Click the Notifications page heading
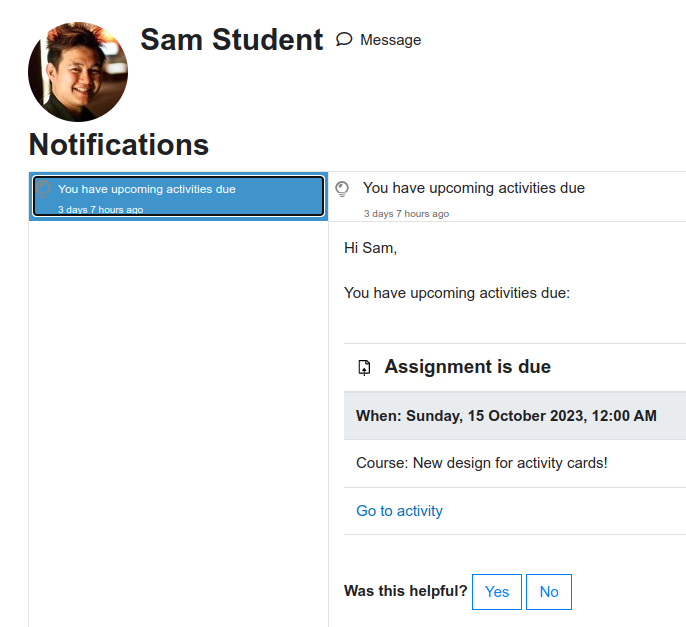 click(119, 144)
